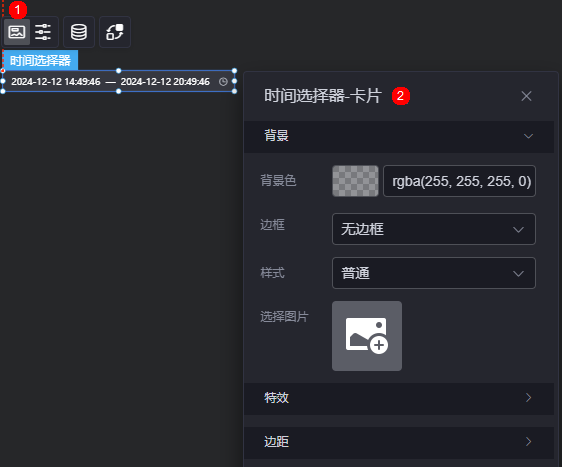The width and height of the screenshot is (562, 467).
Task: Click the add image icon
Action: [x=367, y=336]
